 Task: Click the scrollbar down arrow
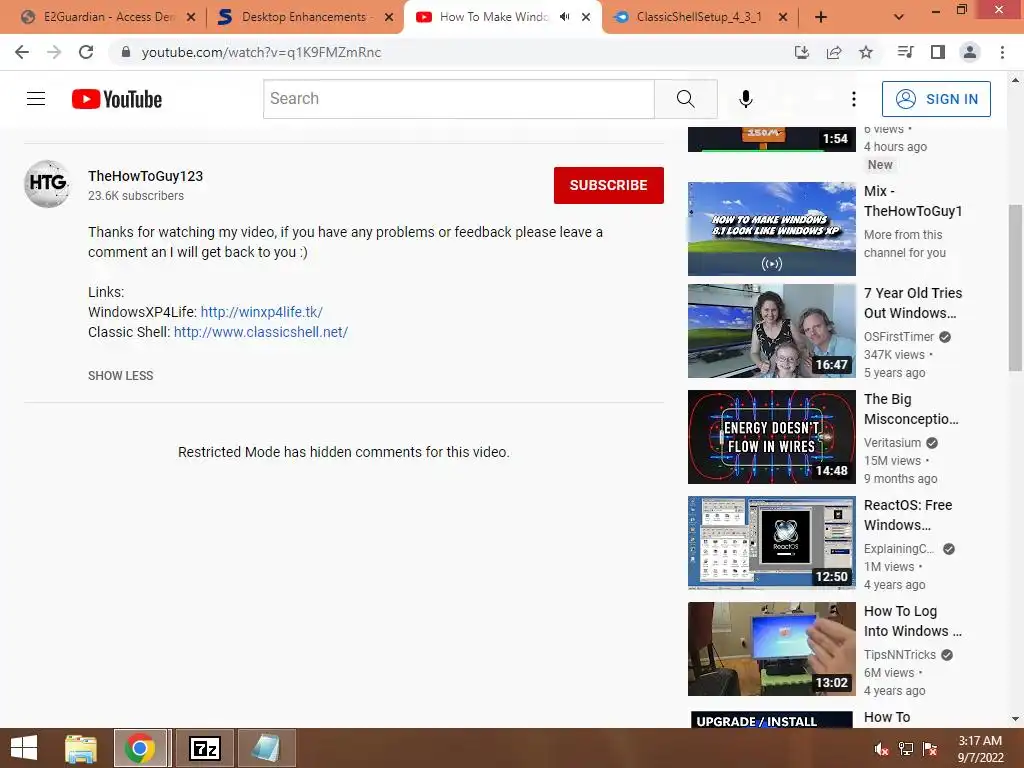tap(1015, 719)
